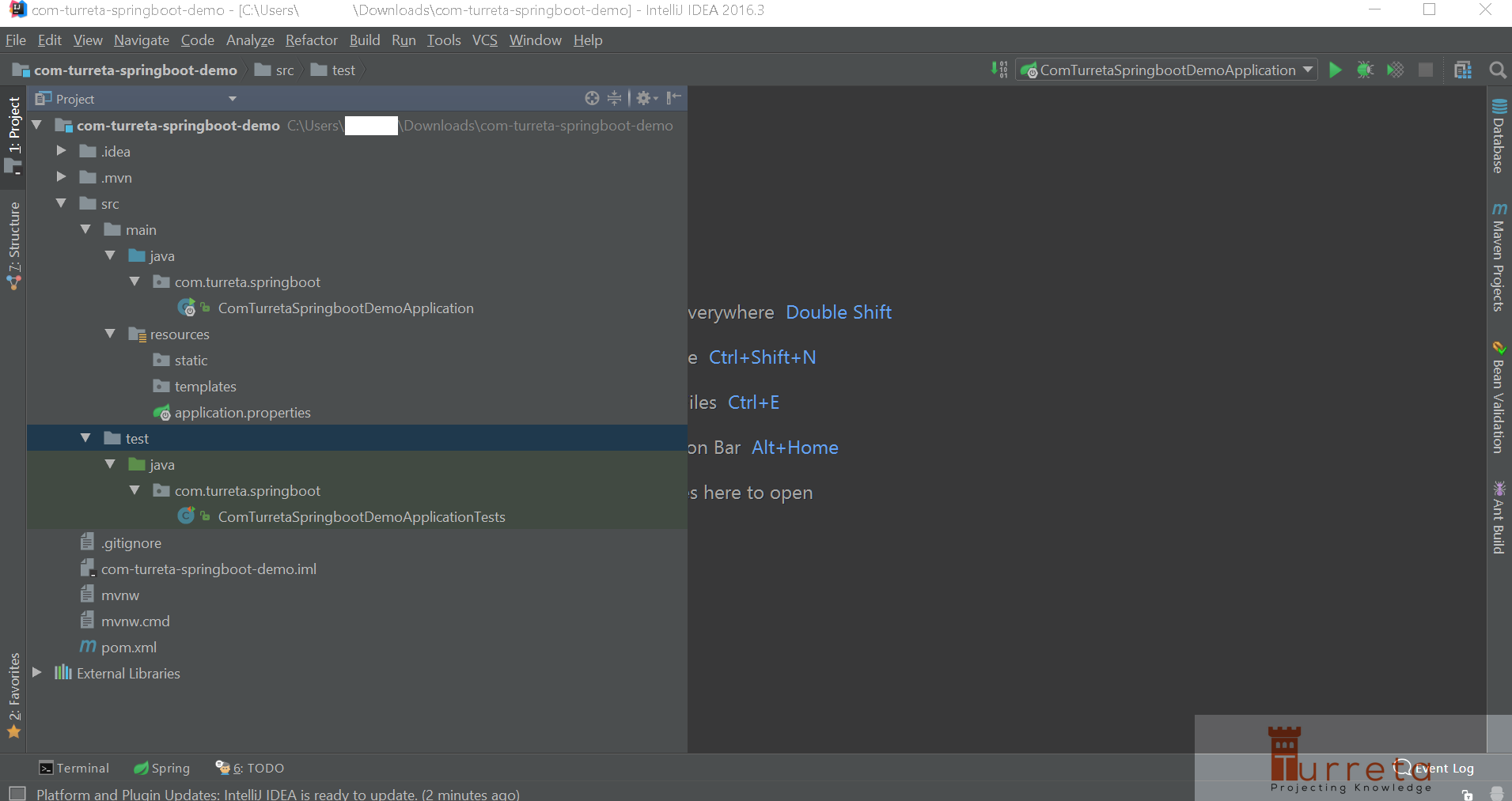Show Bean Validation side panel

click(1499, 397)
